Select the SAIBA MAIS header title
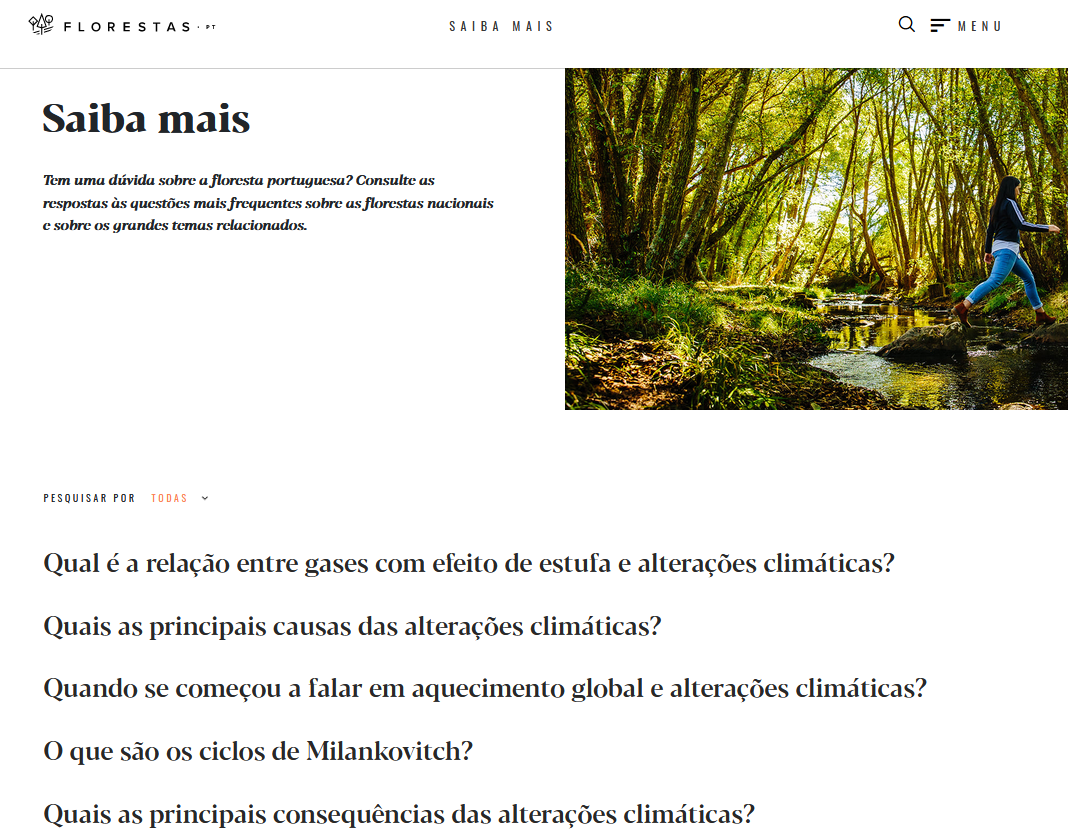The height and width of the screenshot is (840, 1068). tap(501, 27)
